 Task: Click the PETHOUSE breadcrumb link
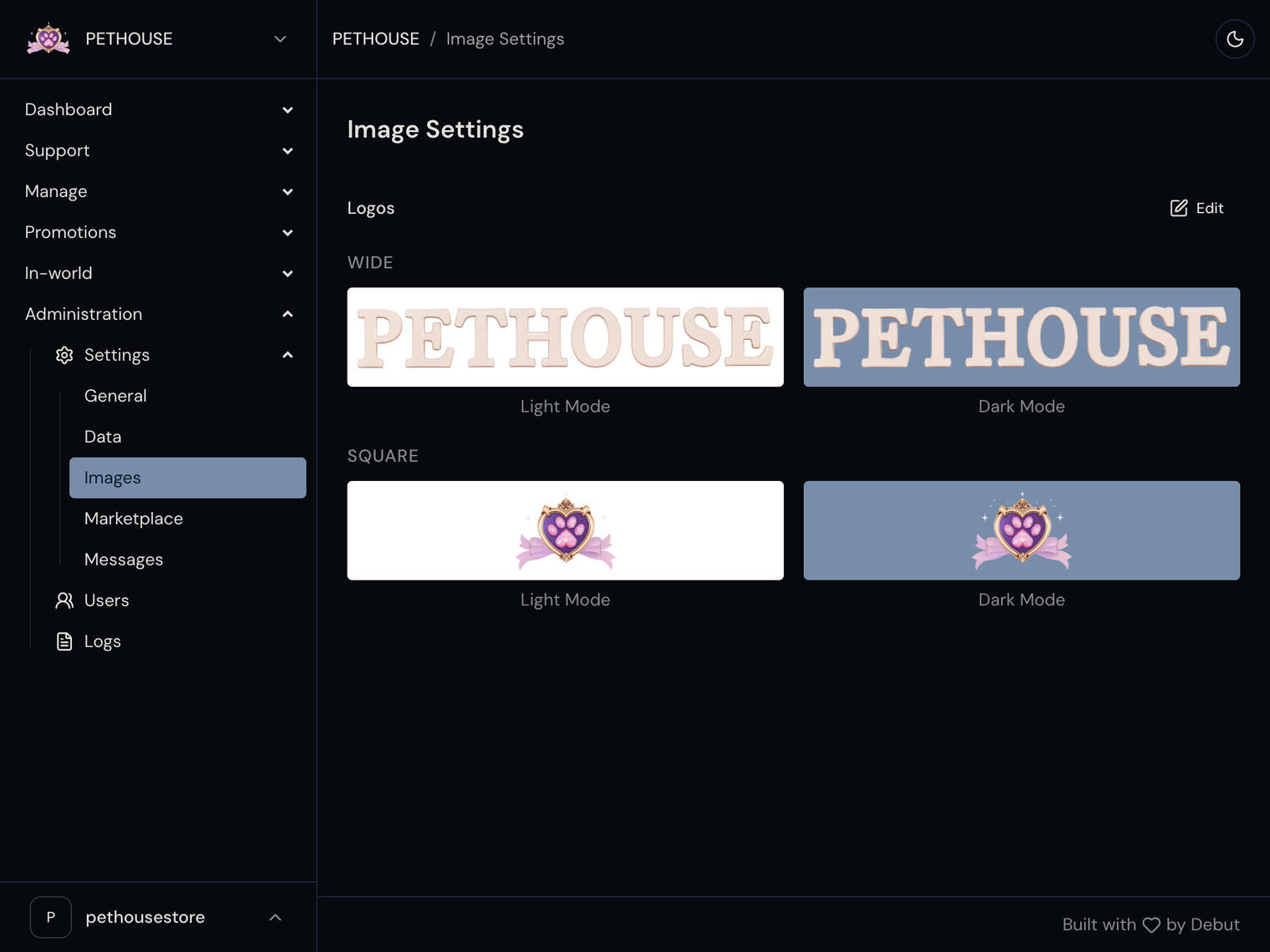[x=376, y=39]
